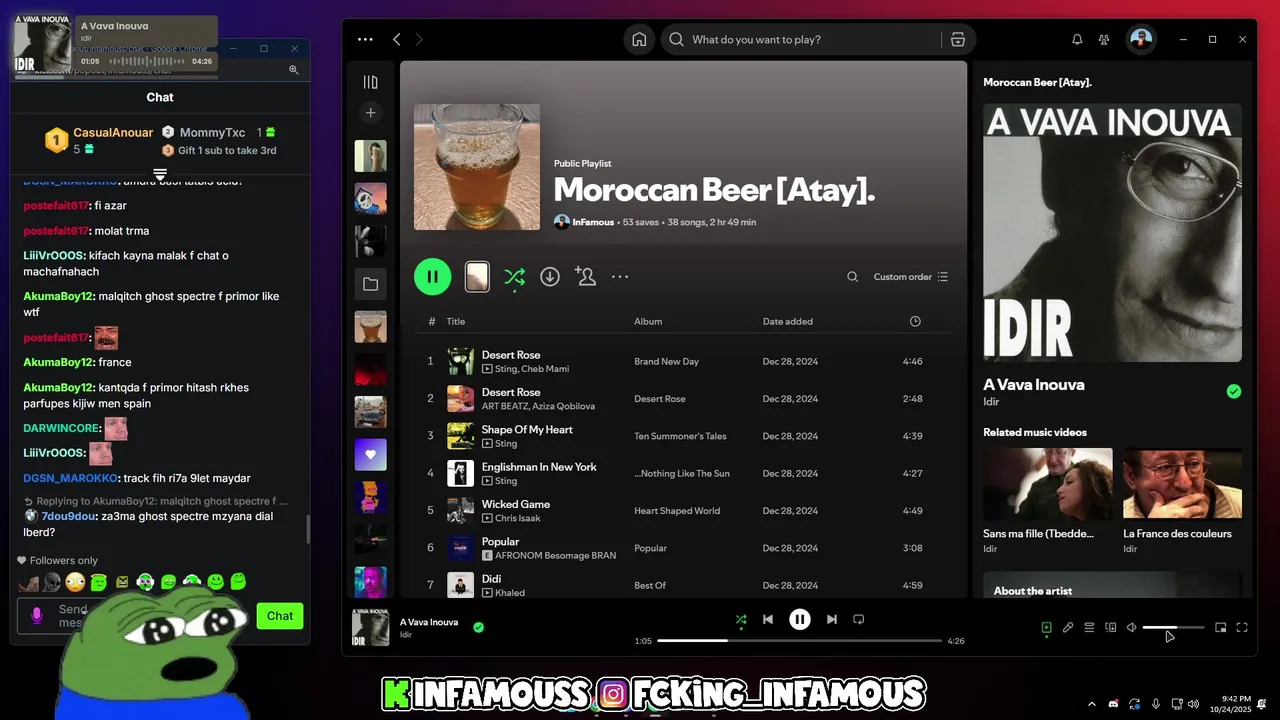Open Spotify notifications bell
The image size is (1280, 720).
tap(1077, 40)
